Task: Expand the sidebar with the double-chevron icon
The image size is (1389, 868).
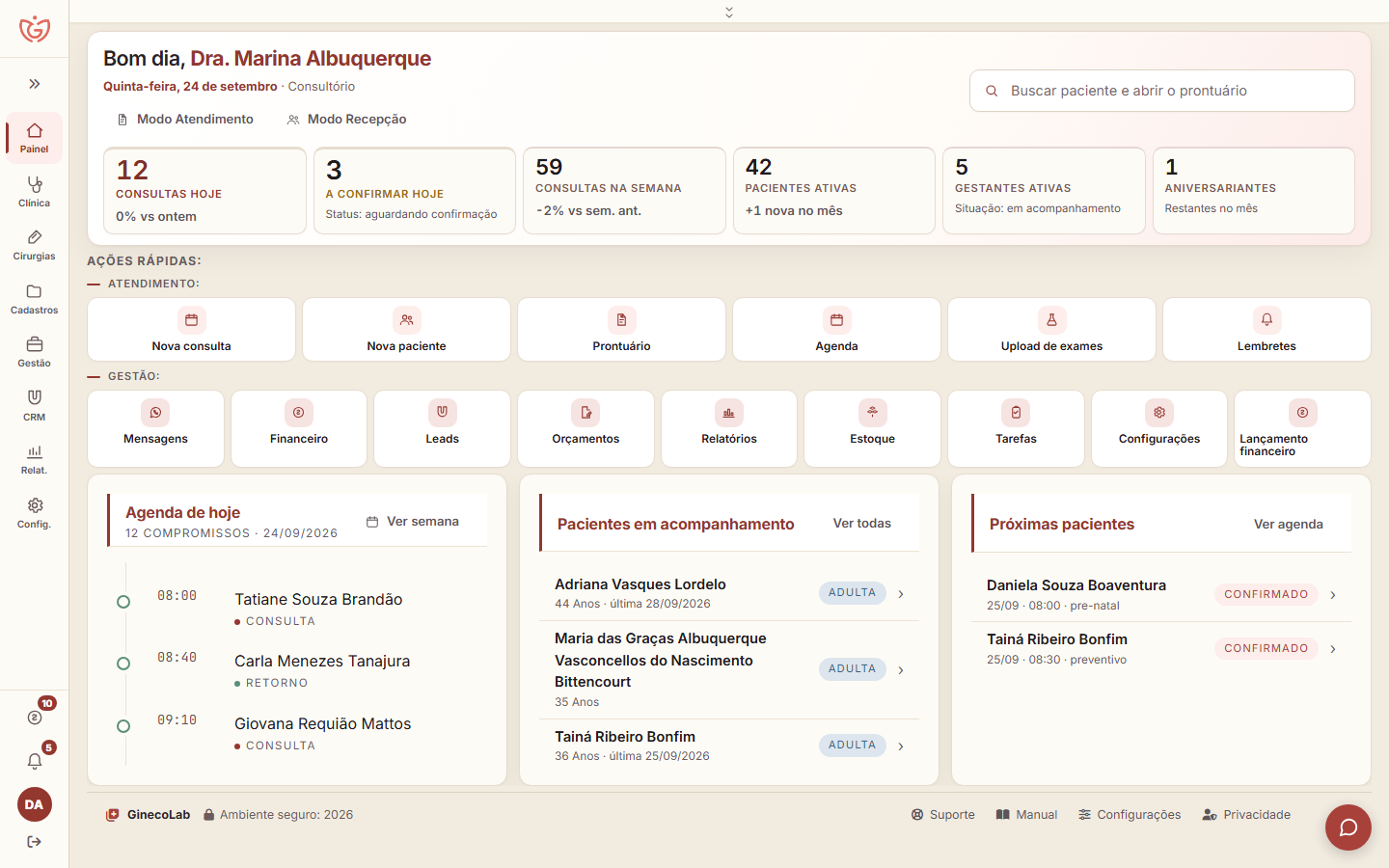Action: (35, 84)
